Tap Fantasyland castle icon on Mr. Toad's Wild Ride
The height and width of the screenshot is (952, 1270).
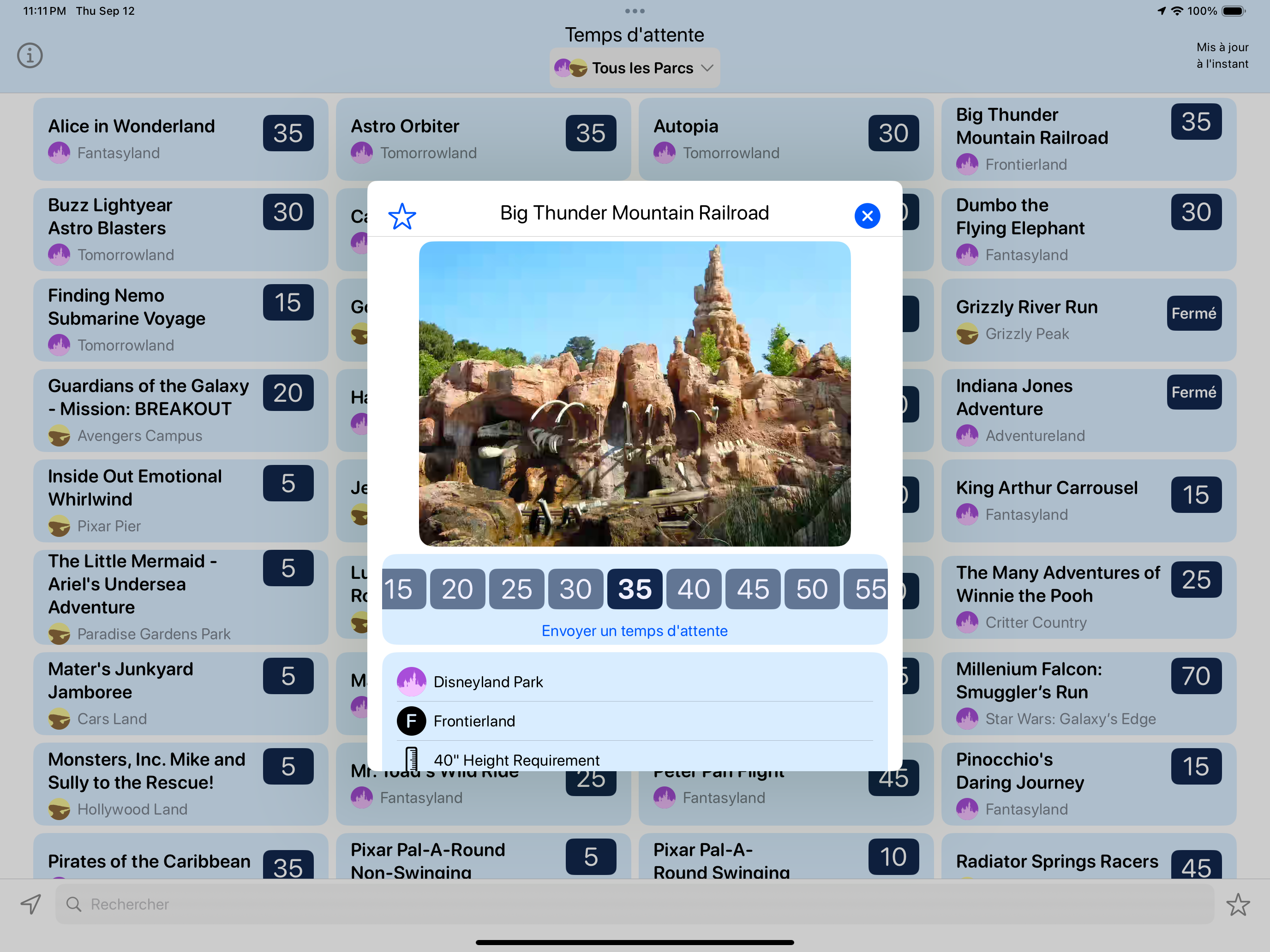coord(362,797)
